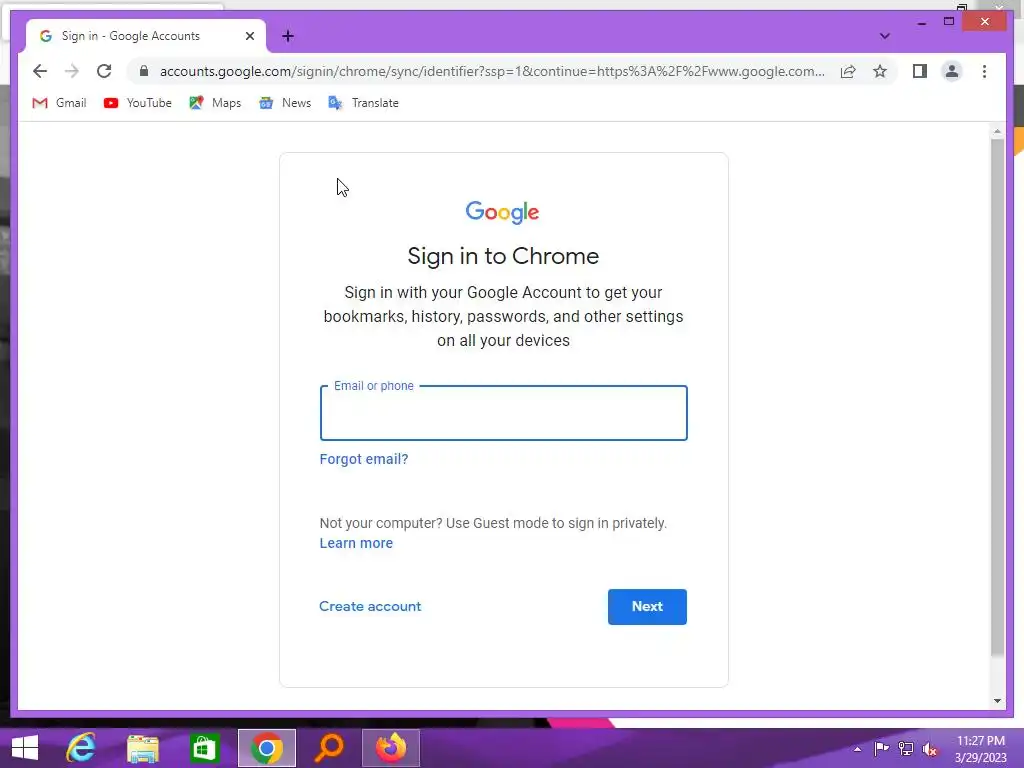Focus the Email or phone field
This screenshot has width=1024, height=768.
pyautogui.click(x=504, y=413)
